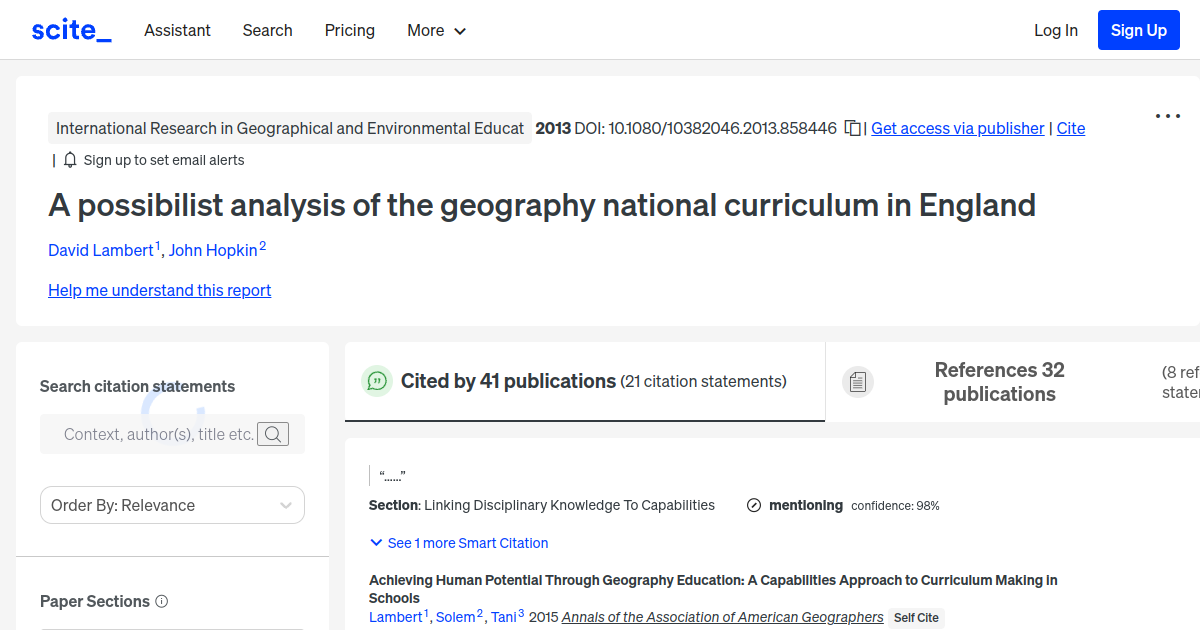Click the confidence: 98% indicator

pyautogui.click(x=894, y=506)
